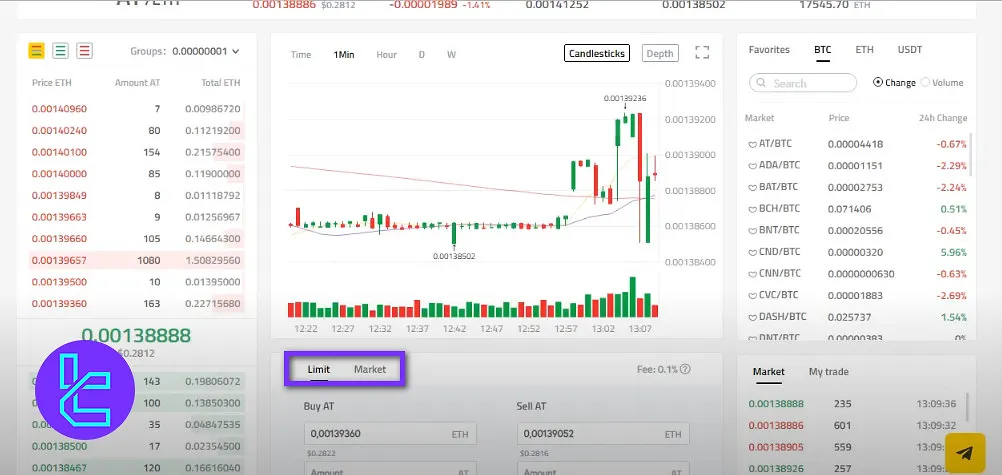Viewport: 1002px width, 475px height.
Task: Click the market Search input field
Action: (803, 83)
